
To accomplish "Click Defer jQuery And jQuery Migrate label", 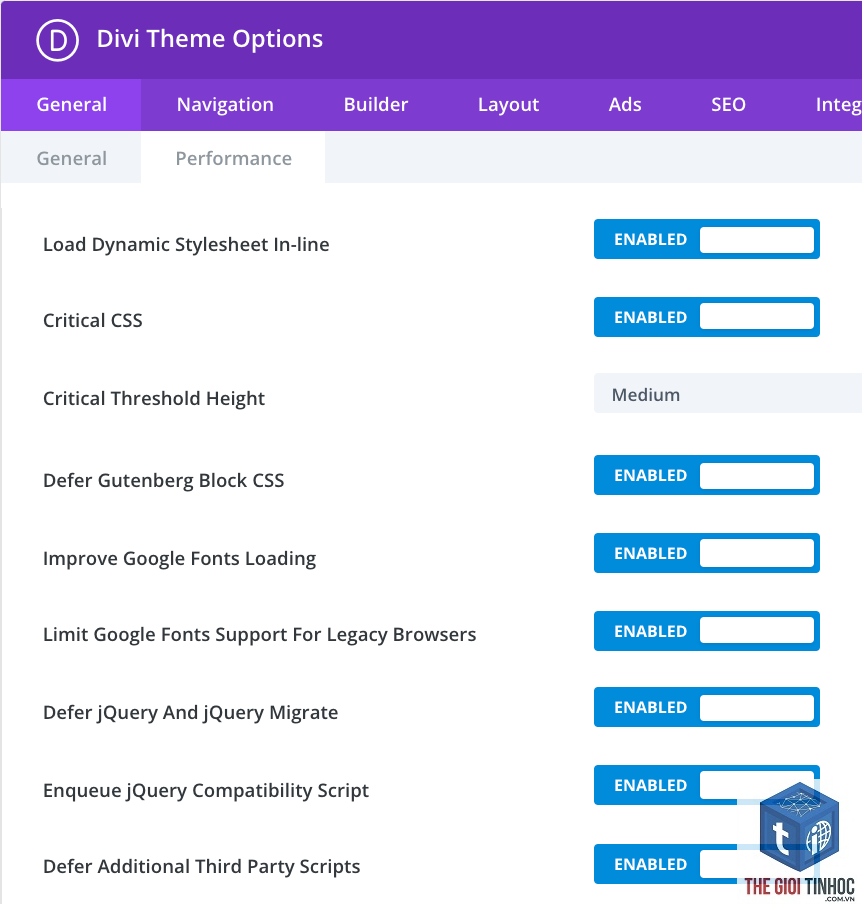I will pos(190,713).
